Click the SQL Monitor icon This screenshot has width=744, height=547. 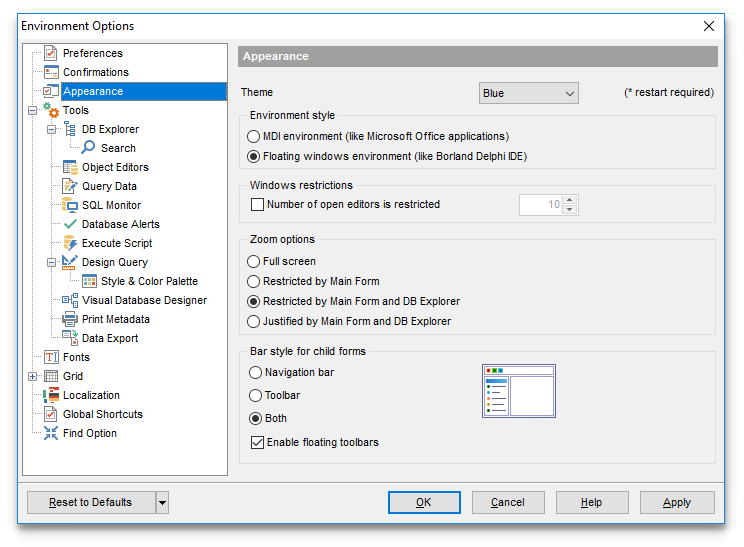(x=70, y=205)
